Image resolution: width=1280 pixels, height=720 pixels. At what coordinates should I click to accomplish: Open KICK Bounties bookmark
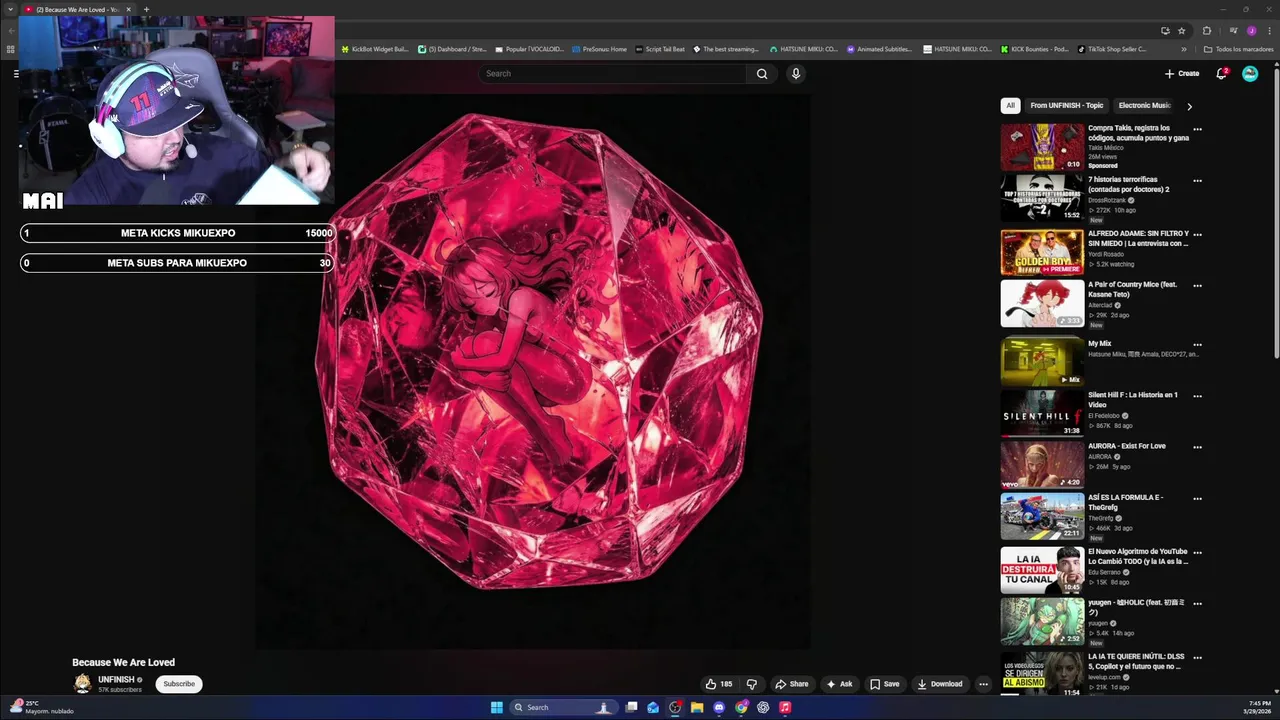pyautogui.click(x=1034, y=49)
